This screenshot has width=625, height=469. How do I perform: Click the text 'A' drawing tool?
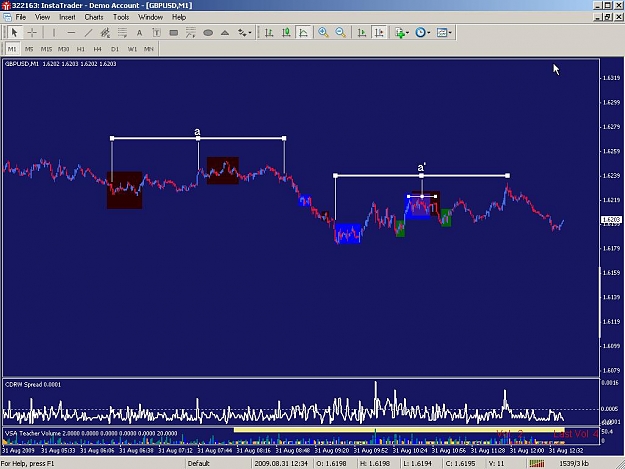pyautogui.click(x=140, y=33)
